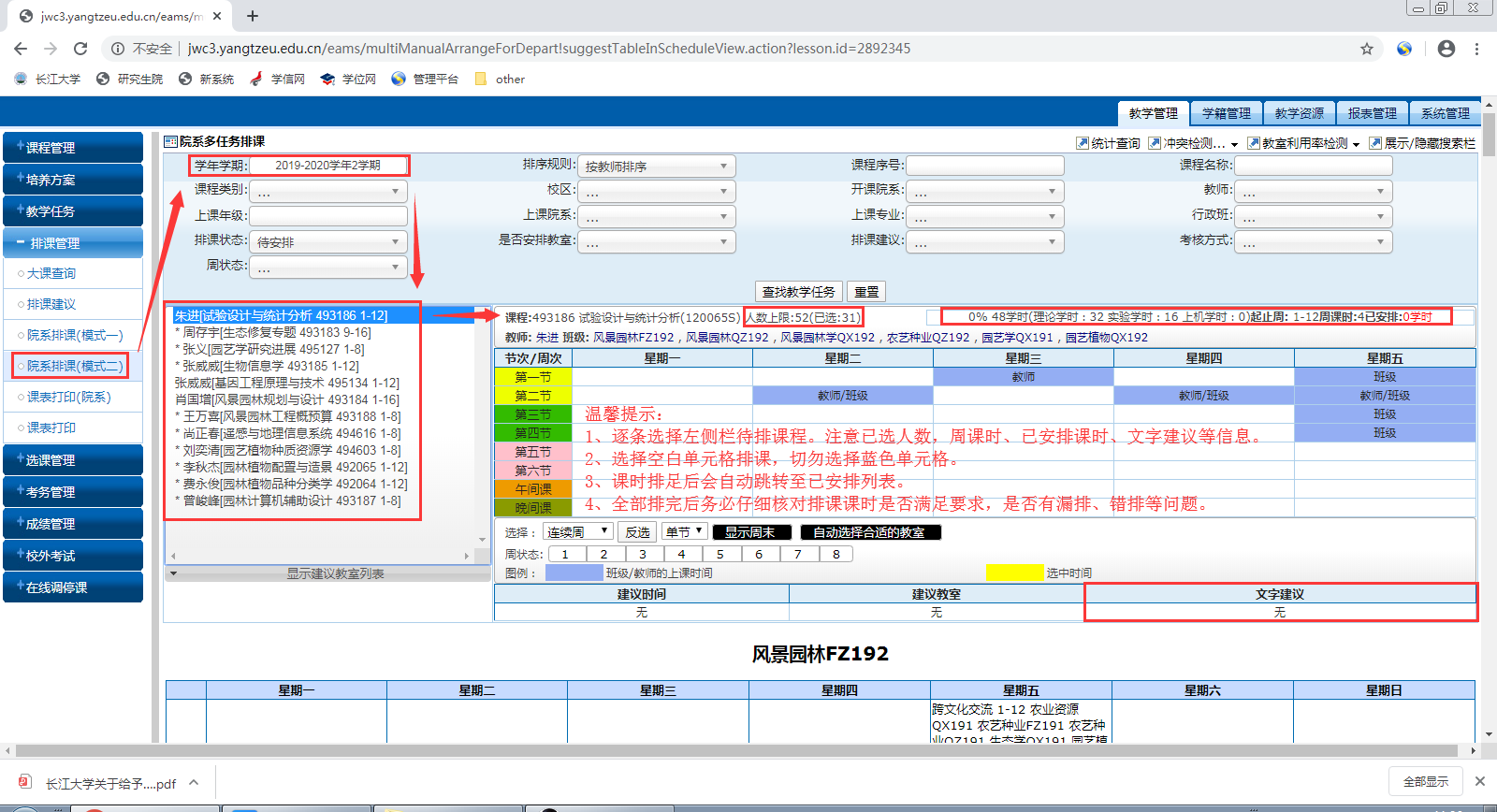The width and height of the screenshot is (1497, 812).
Task: Go back to the previous browser page
Action: [x=21, y=49]
